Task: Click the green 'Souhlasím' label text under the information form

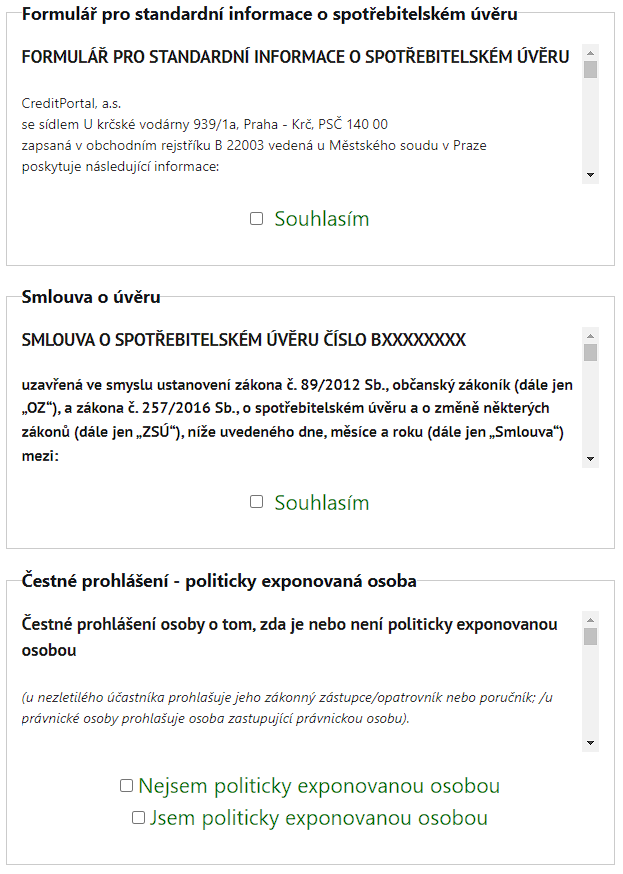Action: coord(322,219)
